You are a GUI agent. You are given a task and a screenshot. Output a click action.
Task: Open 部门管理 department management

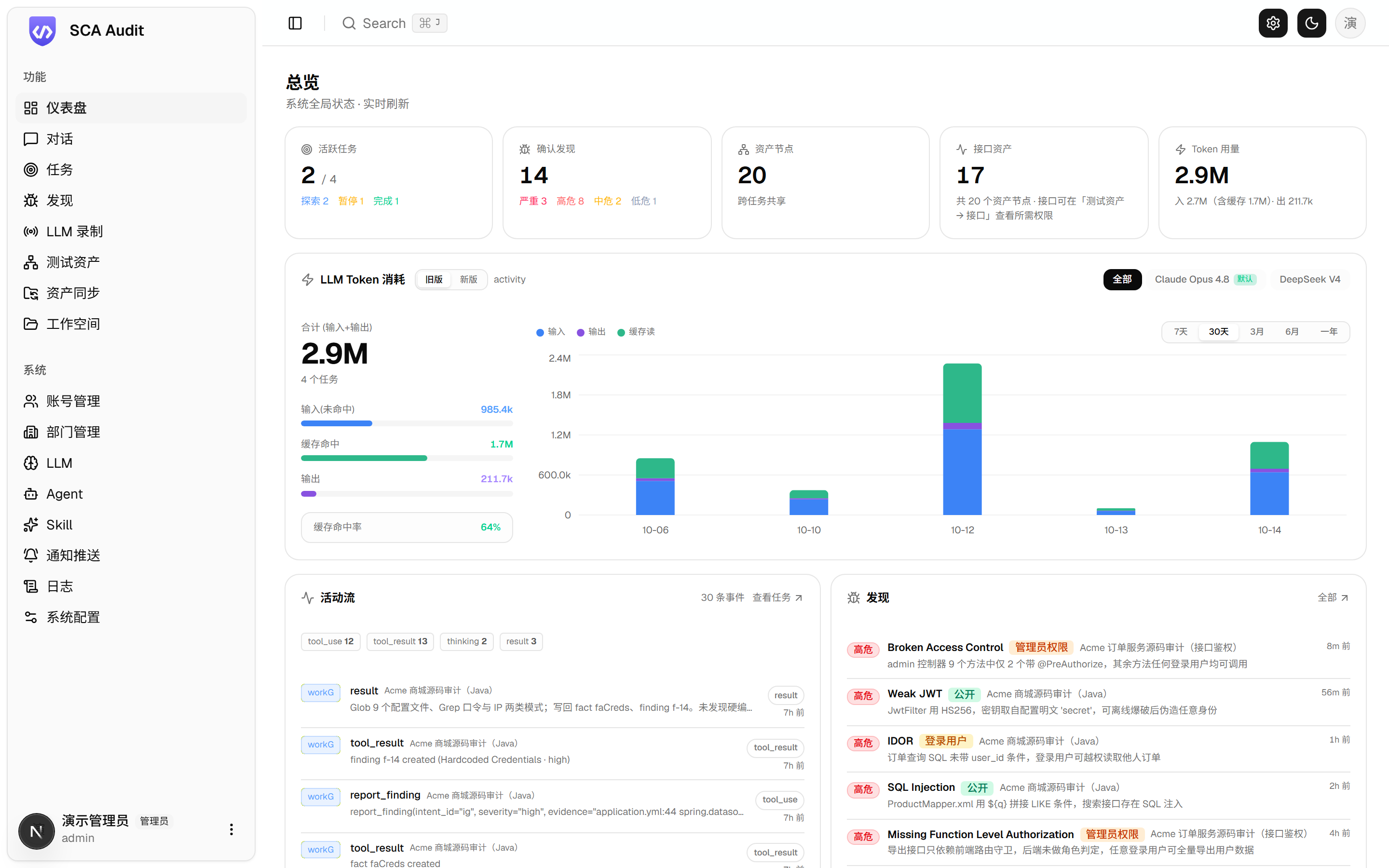[131, 432]
